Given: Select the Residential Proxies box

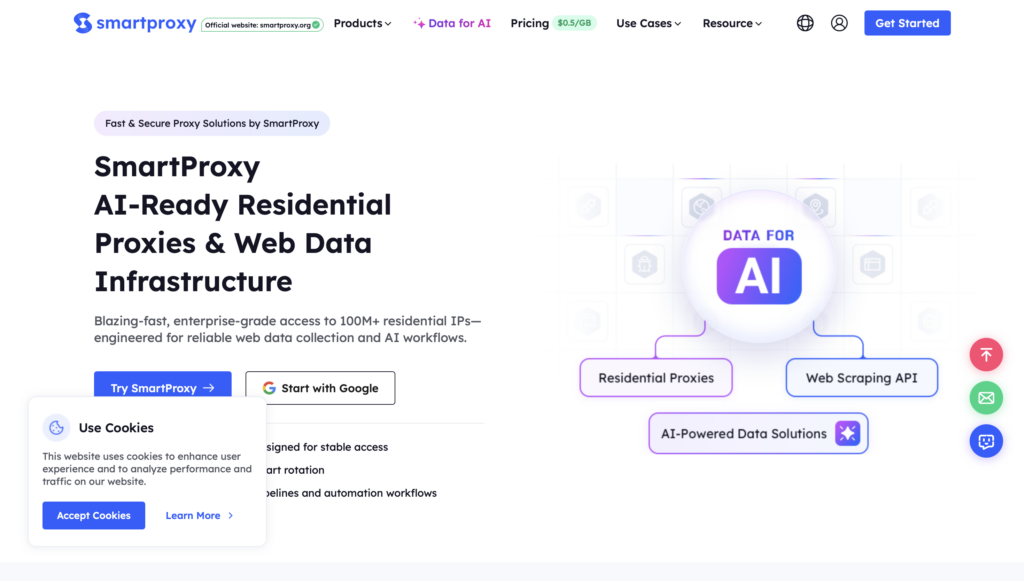Looking at the screenshot, I should pyautogui.click(x=656, y=378).
